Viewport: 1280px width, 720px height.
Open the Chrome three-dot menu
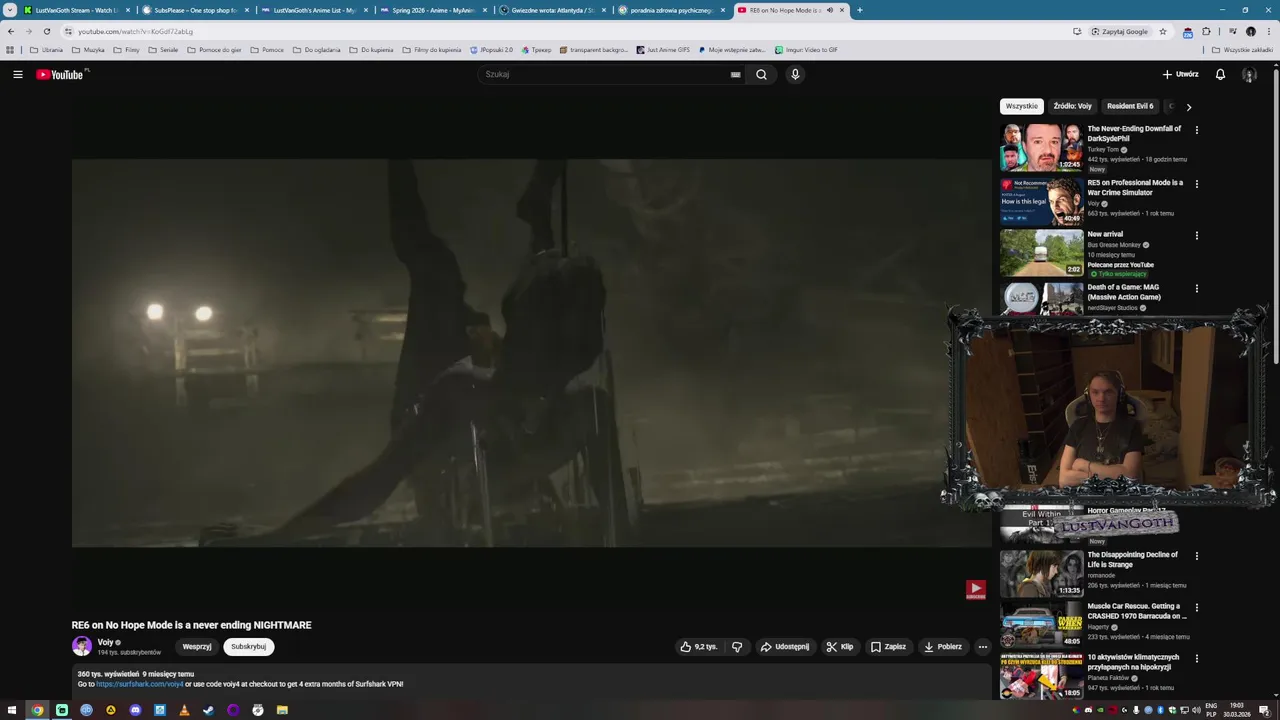click(1269, 31)
